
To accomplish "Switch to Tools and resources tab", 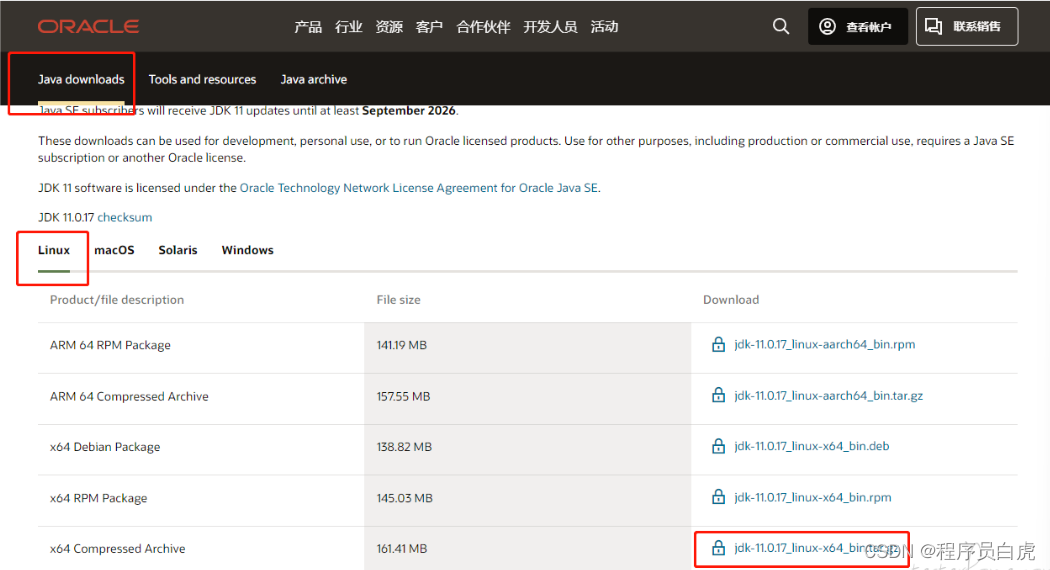I will point(202,79).
